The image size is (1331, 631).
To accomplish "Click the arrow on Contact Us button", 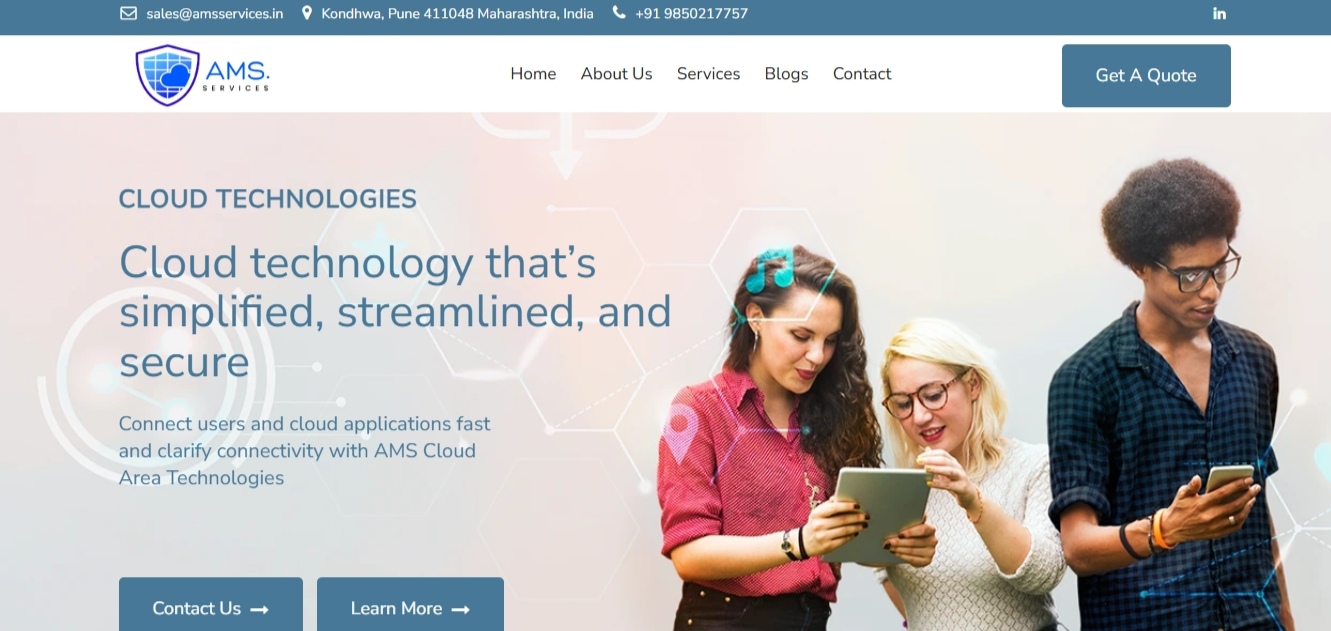I will [x=259, y=609].
